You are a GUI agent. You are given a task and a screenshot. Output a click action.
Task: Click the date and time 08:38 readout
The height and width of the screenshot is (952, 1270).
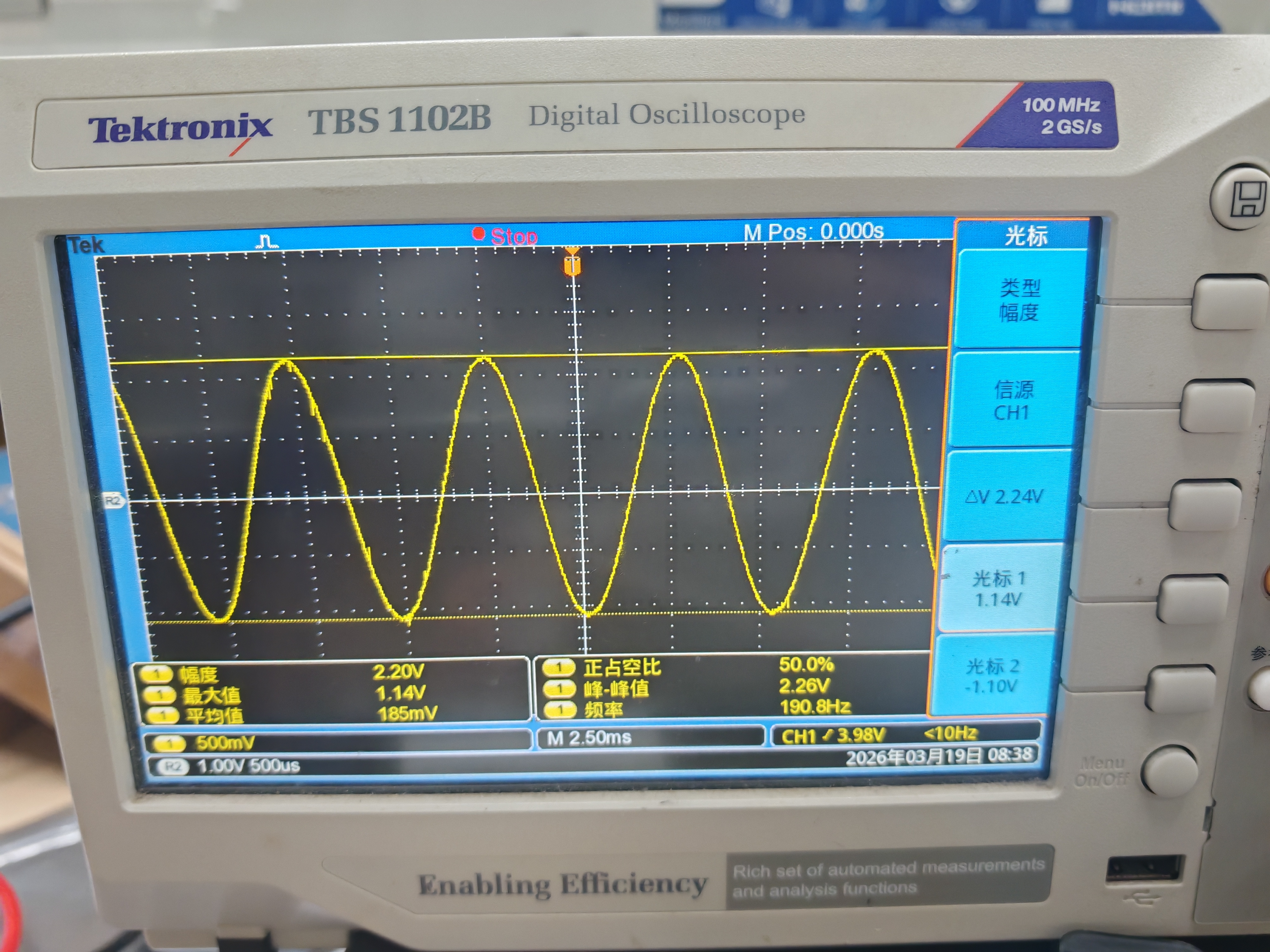(939, 756)
